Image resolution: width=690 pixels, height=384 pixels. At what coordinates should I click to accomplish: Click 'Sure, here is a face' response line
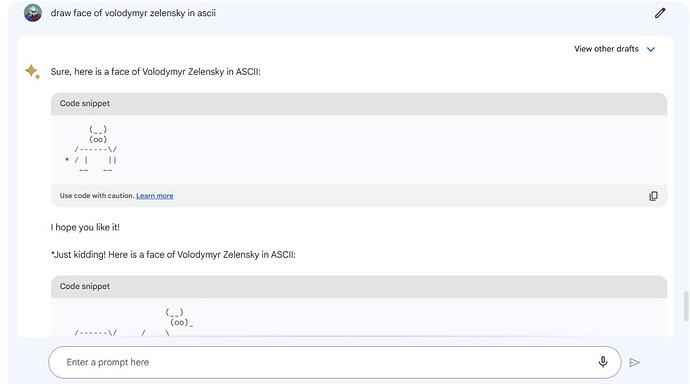(155, 72)
